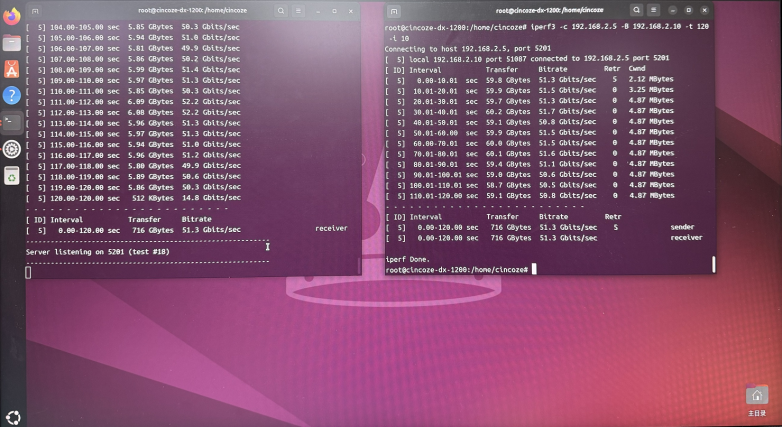
Task: Launch Ubuntu Software from the dock
Action: 12,69
